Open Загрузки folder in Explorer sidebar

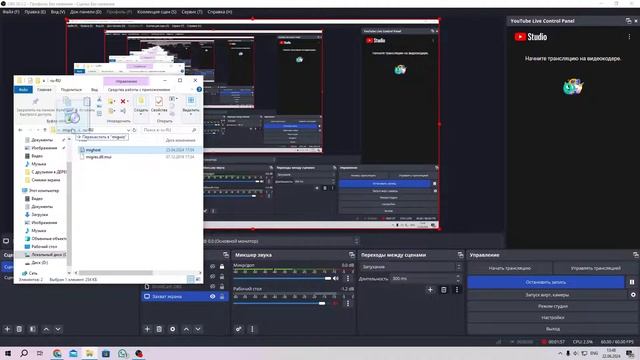click(40, 214)
